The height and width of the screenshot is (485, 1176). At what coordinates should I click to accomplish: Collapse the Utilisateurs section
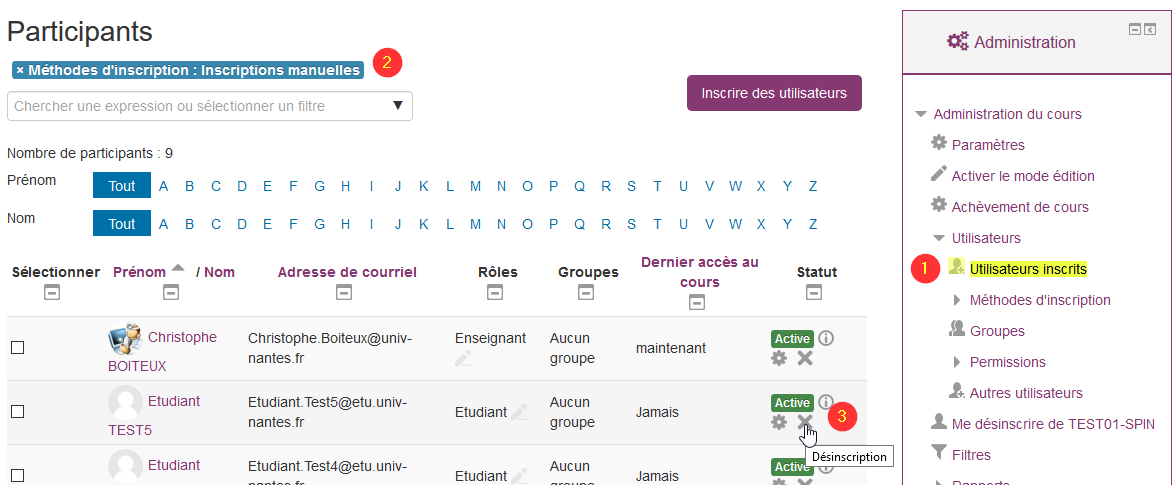point(938,238)
